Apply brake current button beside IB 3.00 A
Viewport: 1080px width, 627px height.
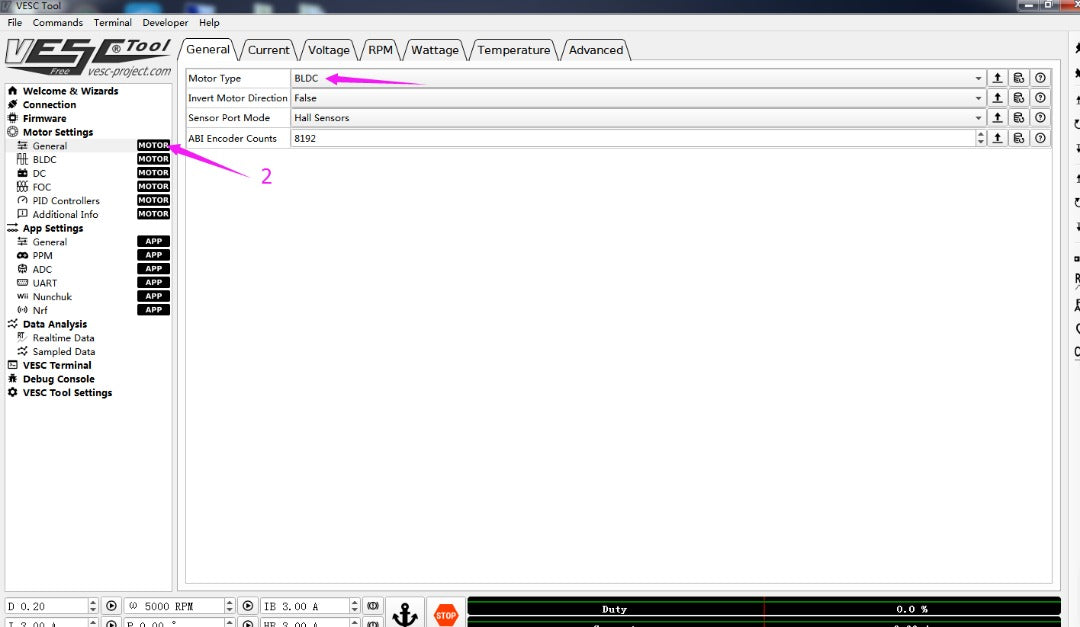click(373, 606)
